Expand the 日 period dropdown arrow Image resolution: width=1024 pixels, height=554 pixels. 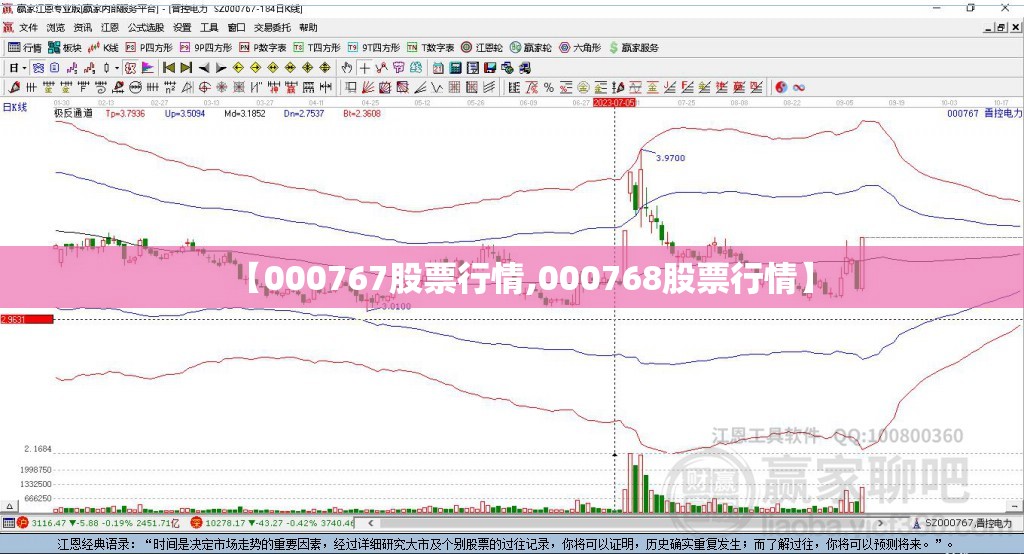(25, 68)
